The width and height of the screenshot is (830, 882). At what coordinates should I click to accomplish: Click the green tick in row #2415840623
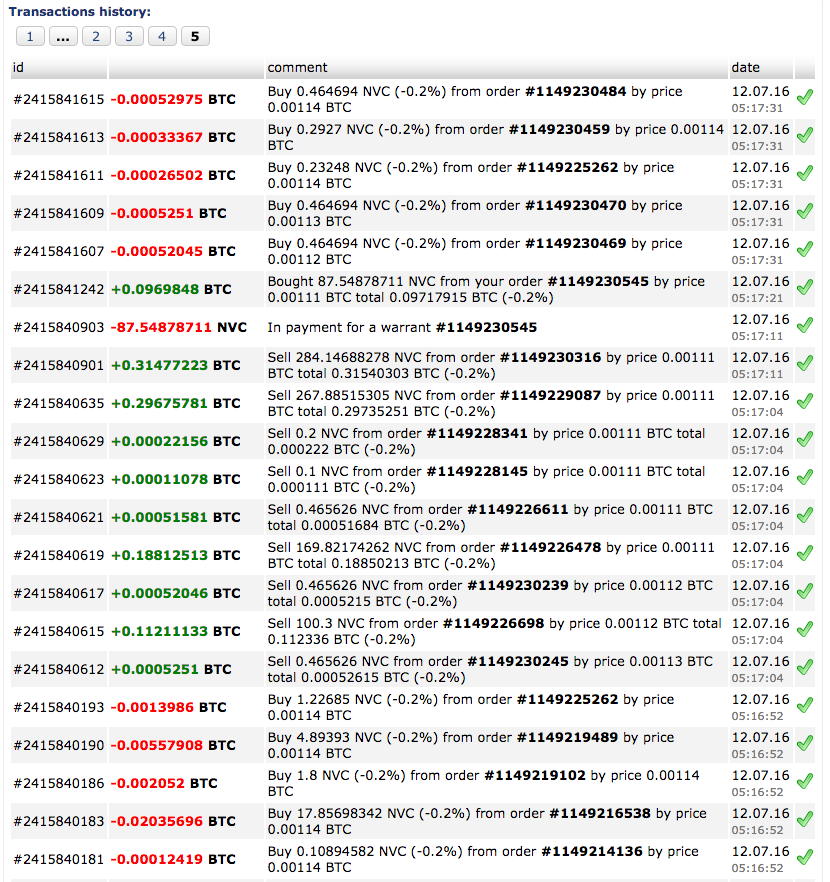point(805,477)
